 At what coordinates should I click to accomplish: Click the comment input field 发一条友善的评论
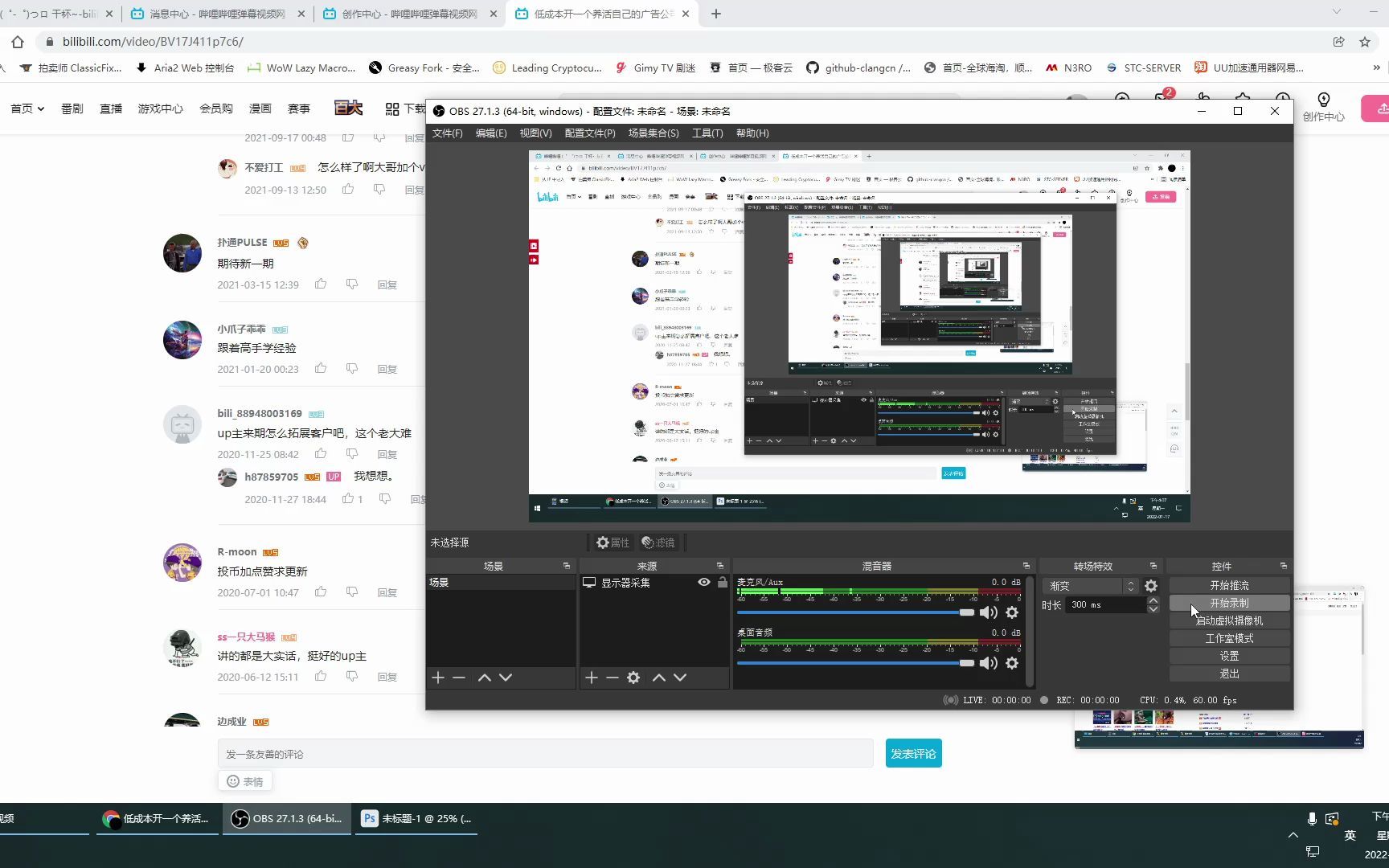pos(545,754)
